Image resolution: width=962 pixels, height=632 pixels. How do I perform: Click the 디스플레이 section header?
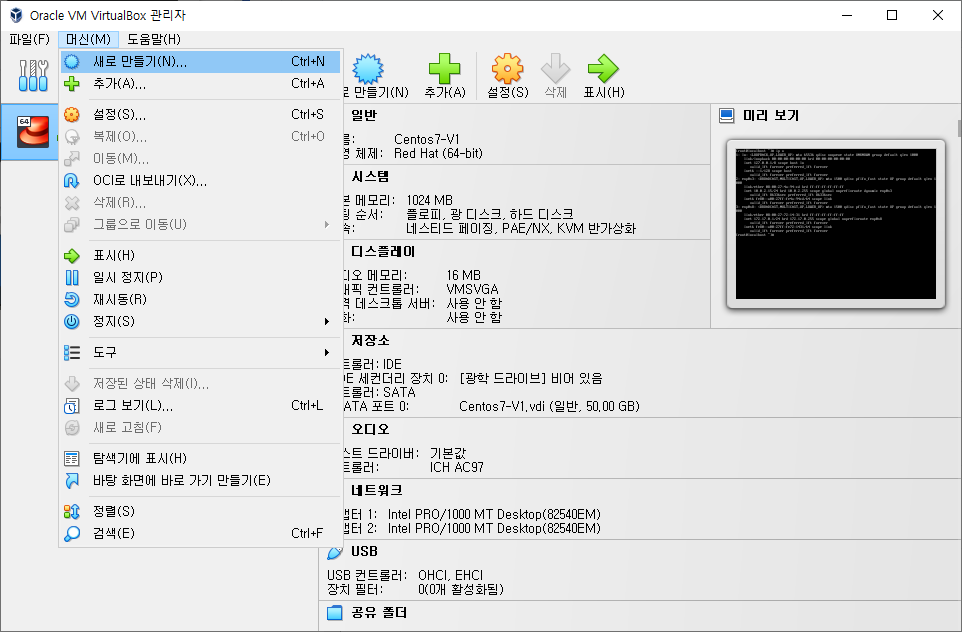click(x=383, y=252)
